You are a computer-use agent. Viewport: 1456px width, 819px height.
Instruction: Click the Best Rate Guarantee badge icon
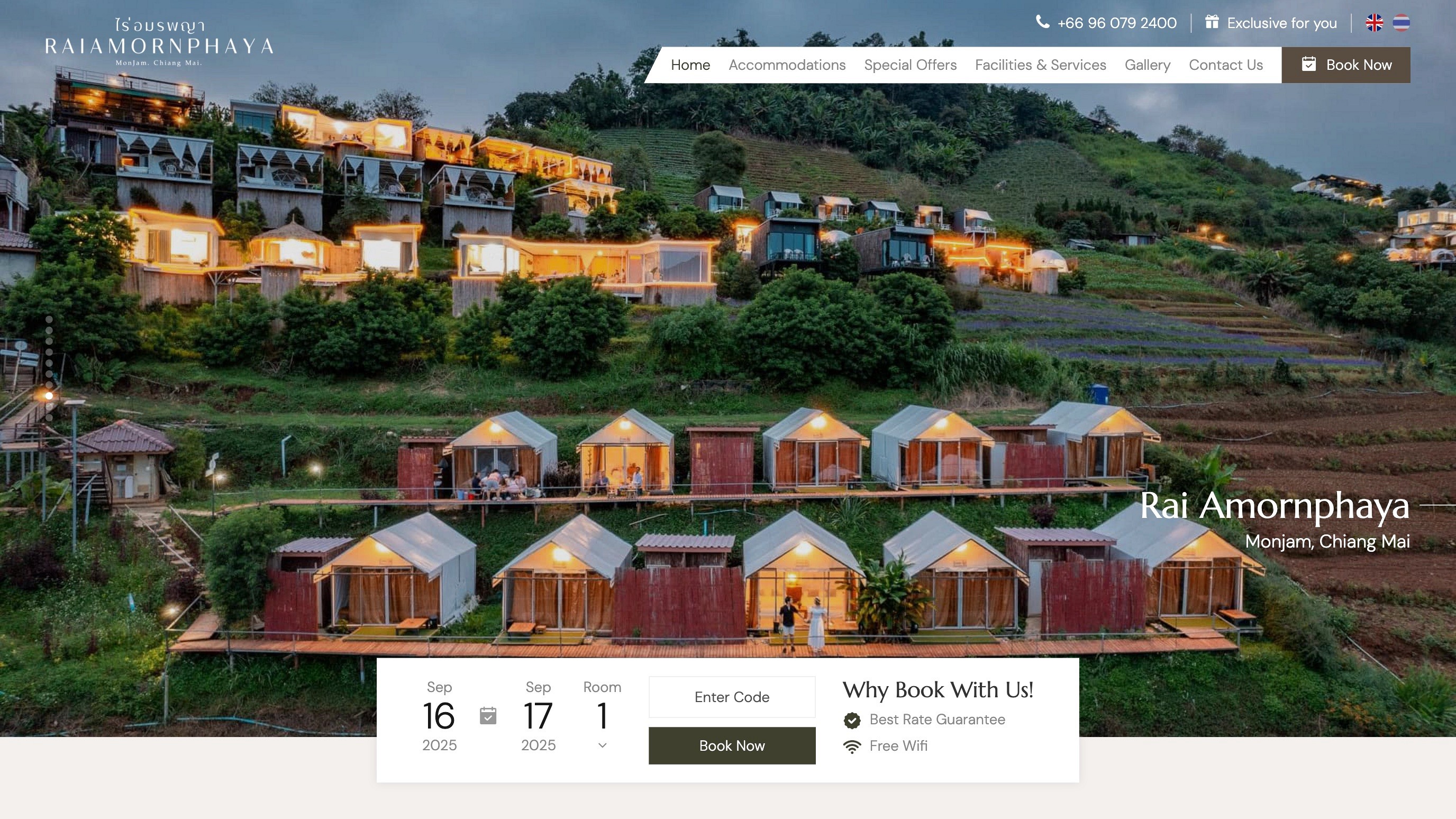coord(852,720)
